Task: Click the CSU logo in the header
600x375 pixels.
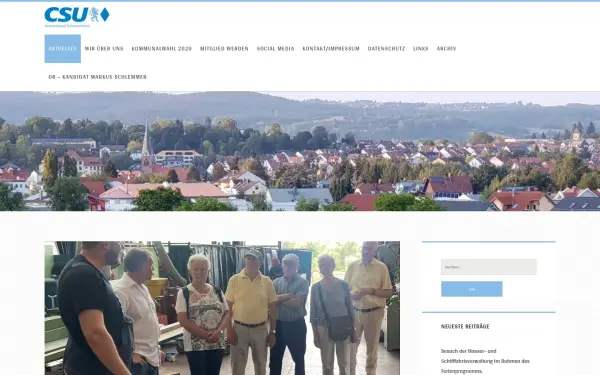Action: 77,17
